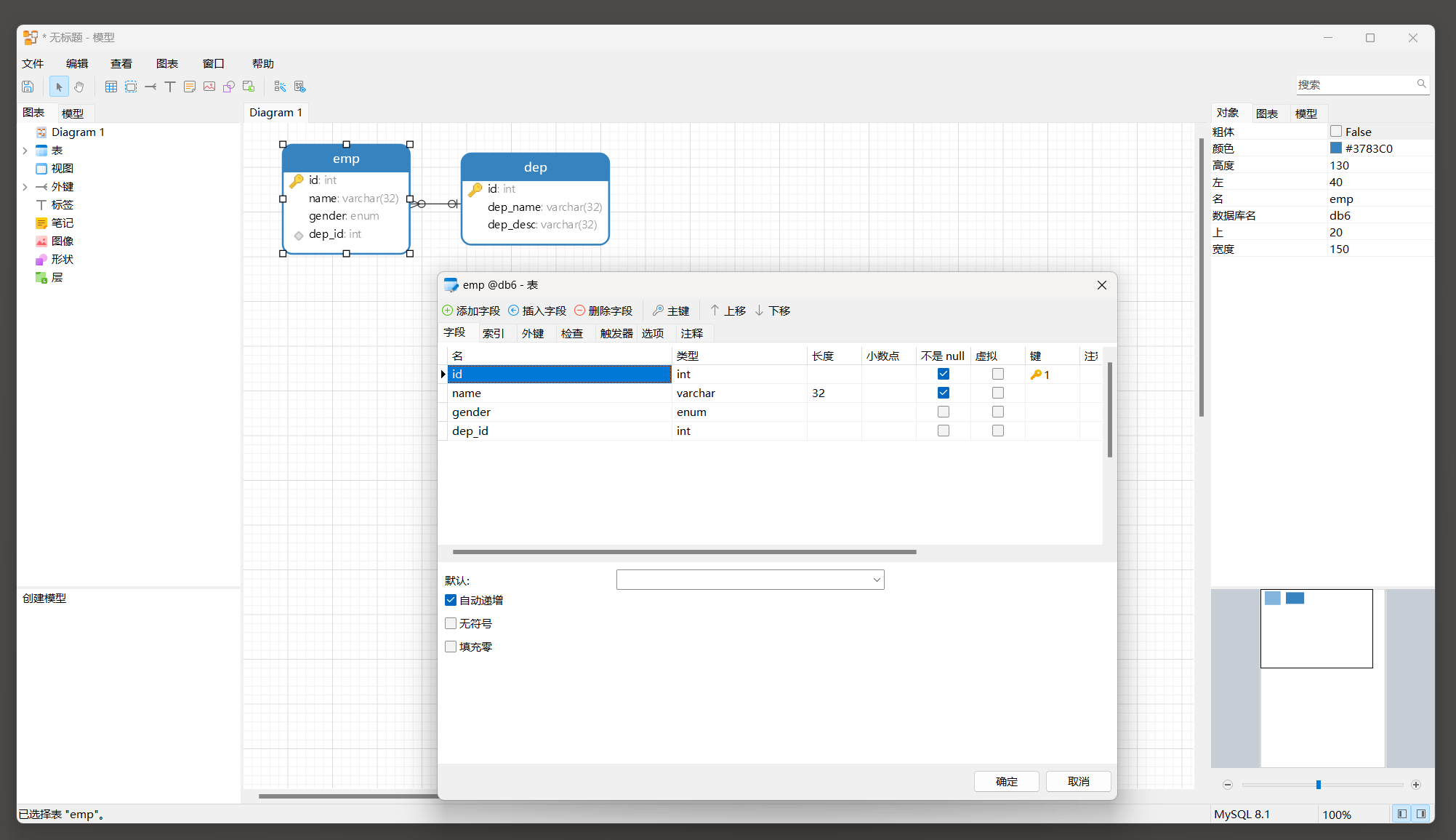Click the #3783C0 color swatch
Image resolution: width=1456 pixels, height=840 pixels.
[x=1336, y=148]
